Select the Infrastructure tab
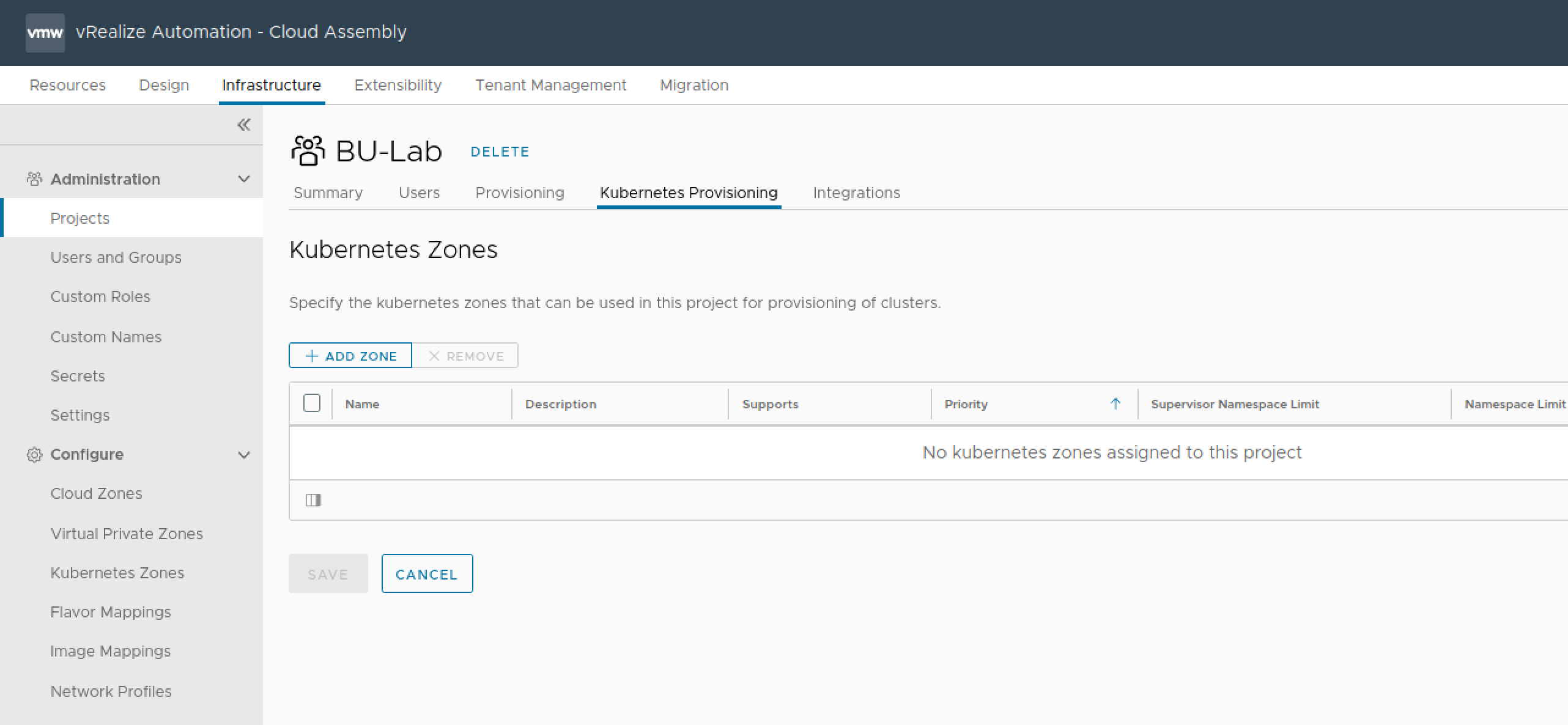 (272, 85)
